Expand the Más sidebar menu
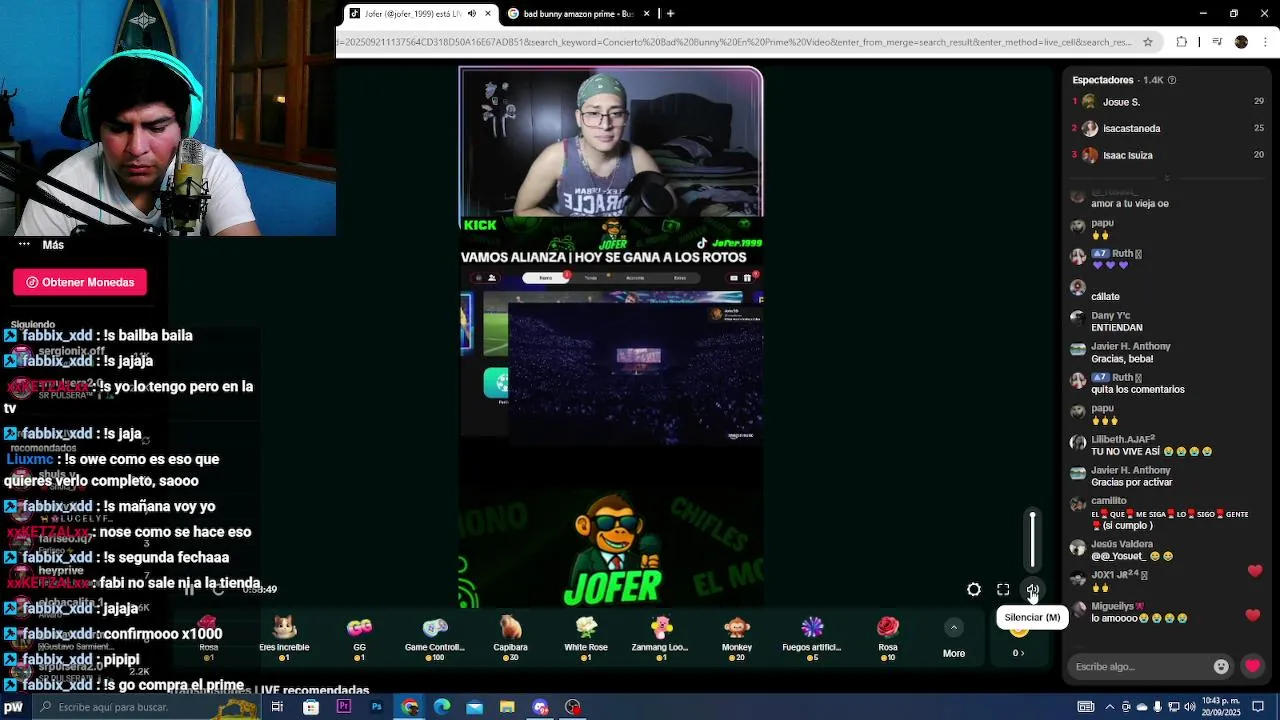This screenshot has height=720, width=1280. tap(40, 245)
